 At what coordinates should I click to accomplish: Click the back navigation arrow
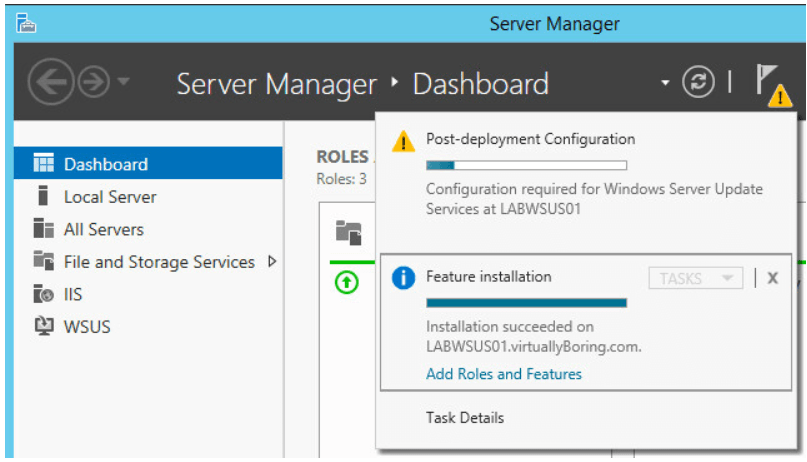pyautogui.click(x=50, y=82)
